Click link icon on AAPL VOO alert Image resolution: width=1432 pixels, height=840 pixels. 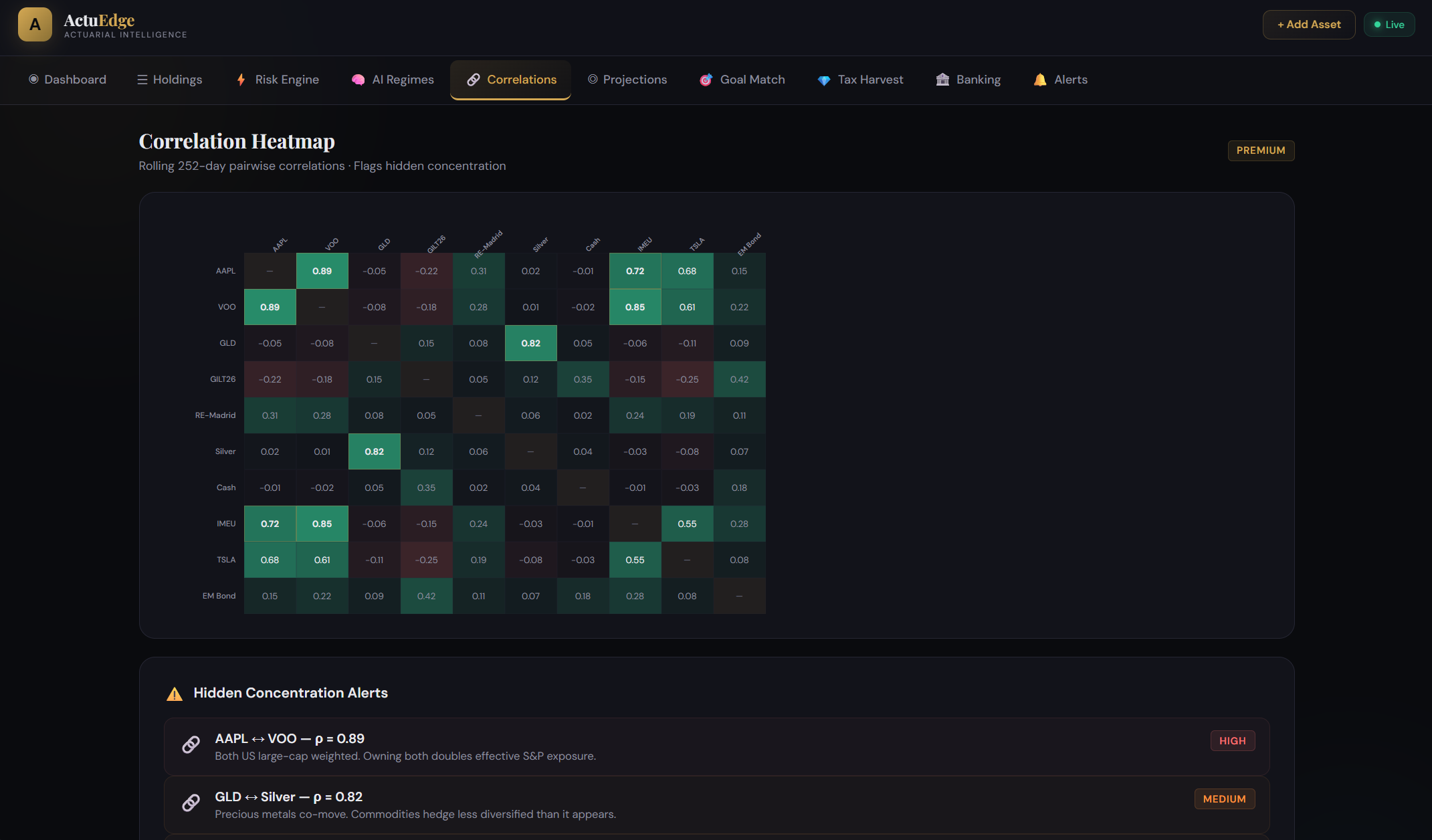point(191,745)
